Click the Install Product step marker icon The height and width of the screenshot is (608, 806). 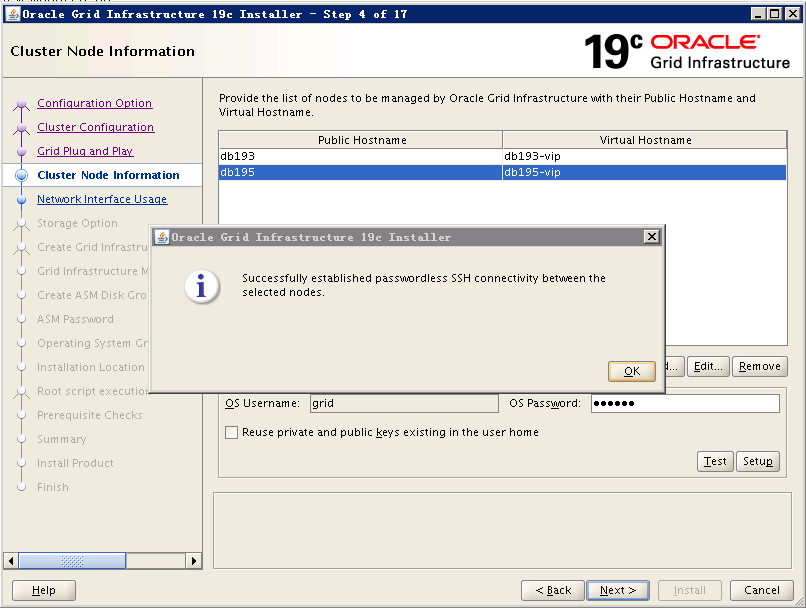click(22, 463)
